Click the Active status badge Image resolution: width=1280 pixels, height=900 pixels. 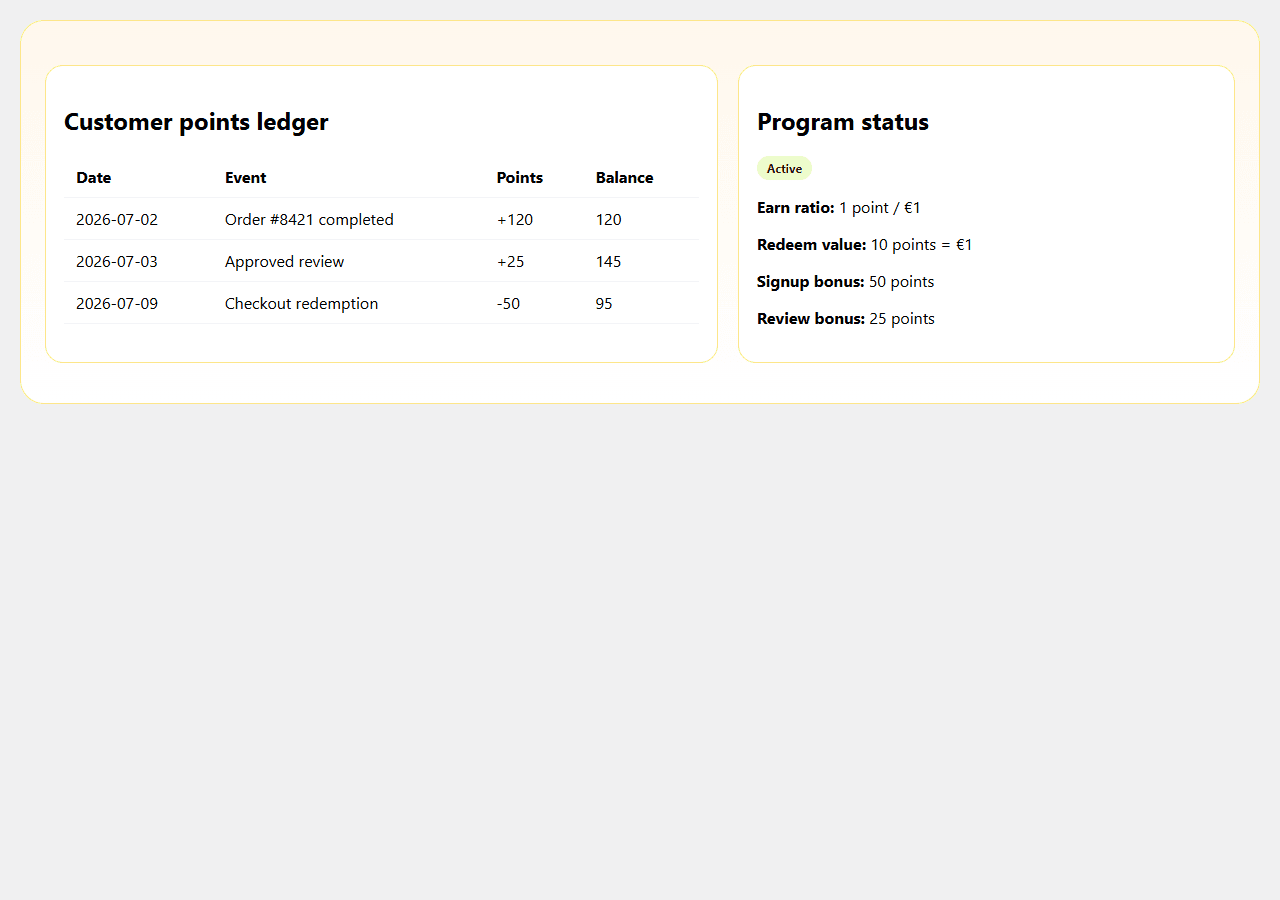(x=784, y=168)
